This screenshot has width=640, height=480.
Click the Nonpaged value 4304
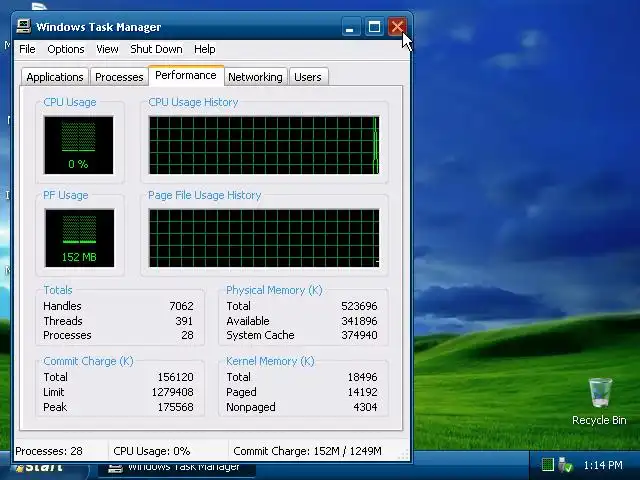[x=365, y=407]
